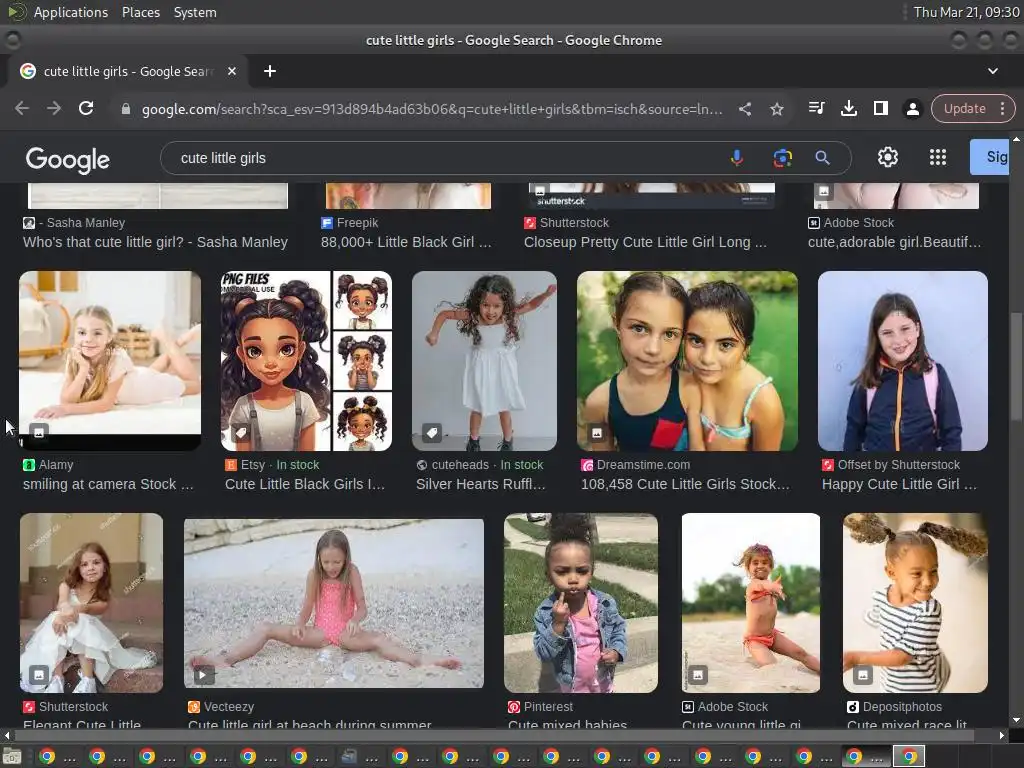Toggle the Chrome side panel

point(881,109)
